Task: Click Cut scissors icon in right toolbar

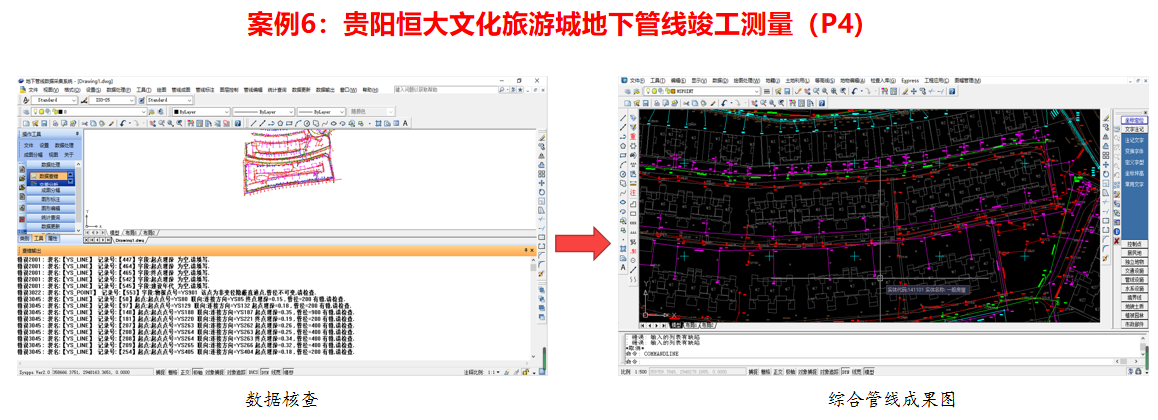Action: click(x=686, y=103)
